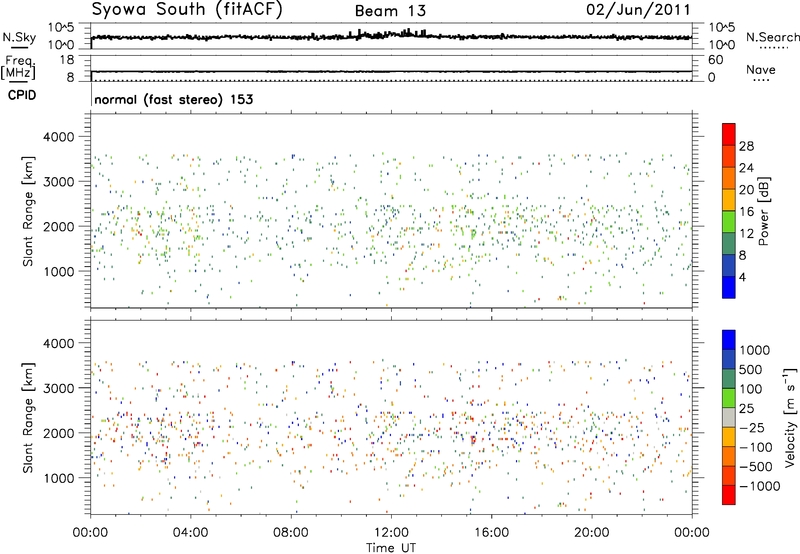Click the "Velocity [m s⁻¹]" colorbar title
Image resolution: width=800 pixels, height=554 pixels.
pos(790,417)
